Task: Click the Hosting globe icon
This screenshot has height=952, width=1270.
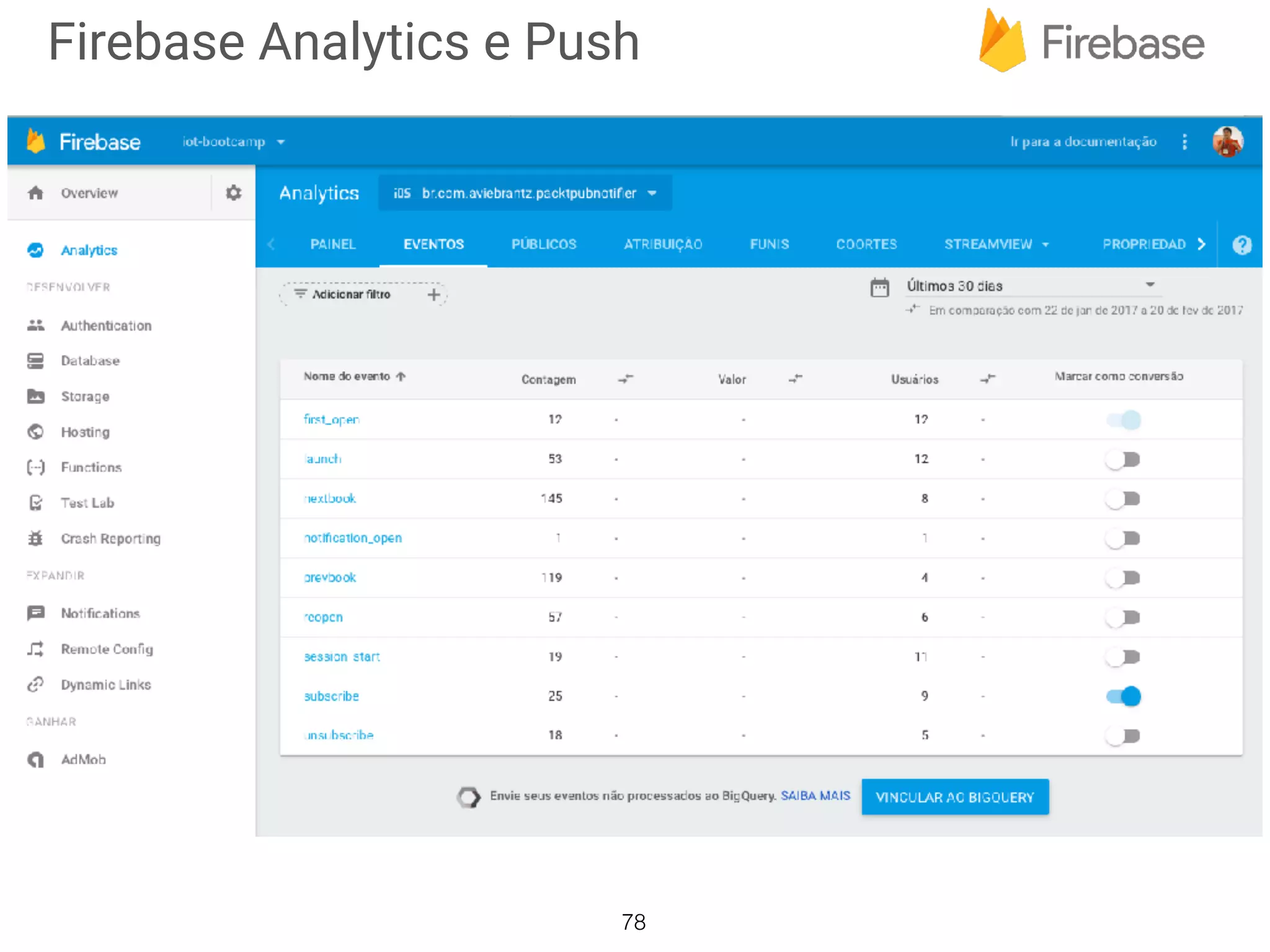Action: coord(36,431)
